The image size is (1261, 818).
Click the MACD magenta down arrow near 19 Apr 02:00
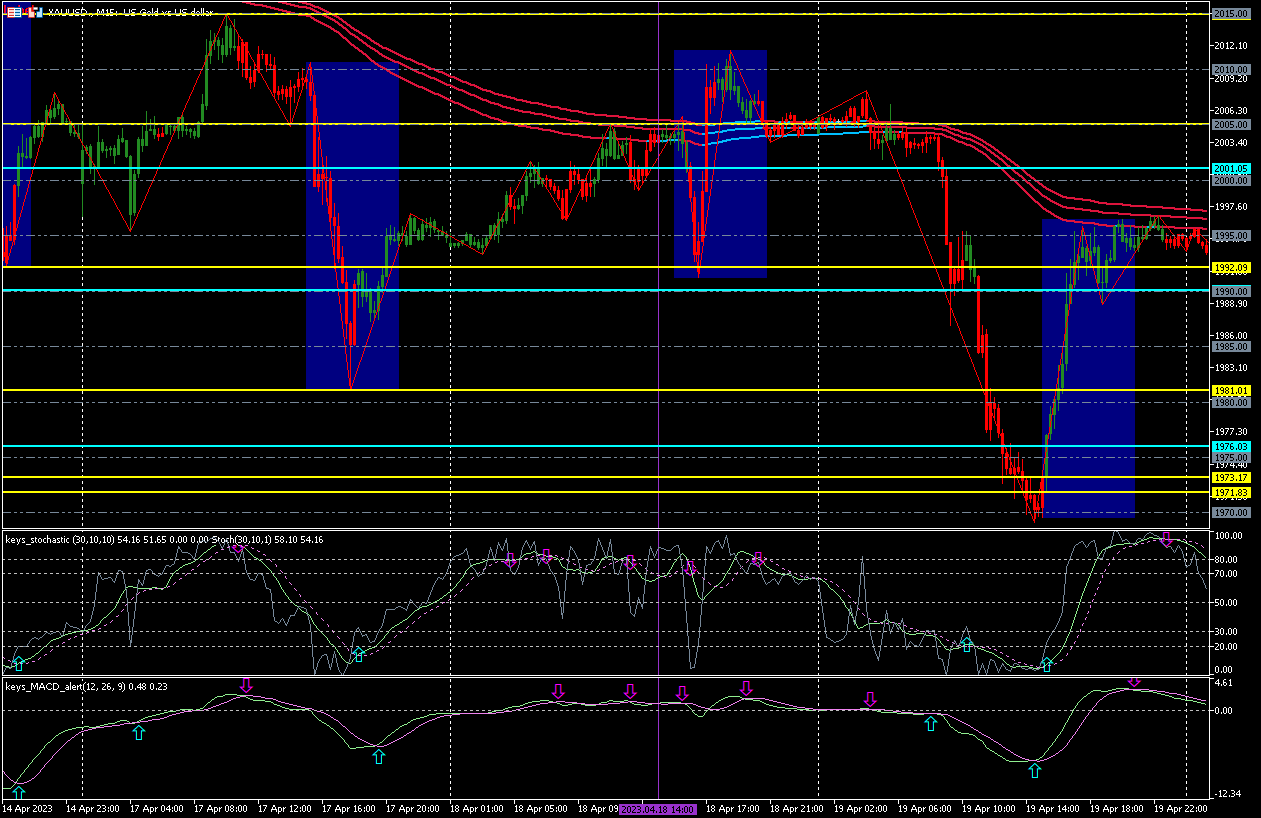point(871,699)
